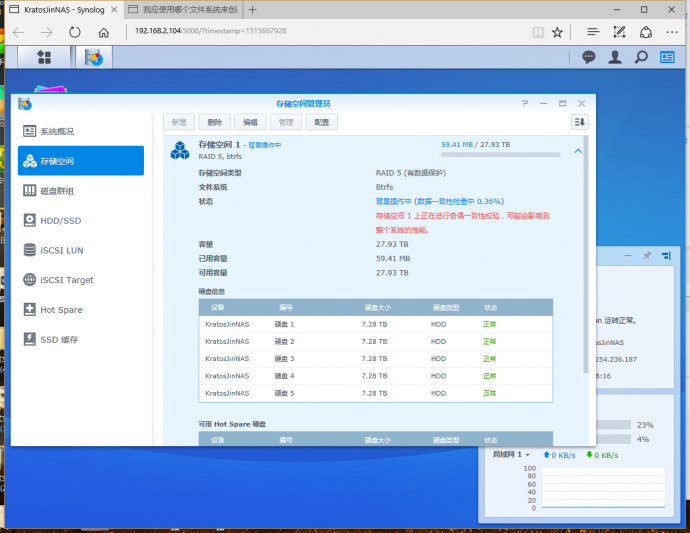Select 磁盘群组 in the sidebar
This screenshot has height=533, width=690.
point(58,191)
